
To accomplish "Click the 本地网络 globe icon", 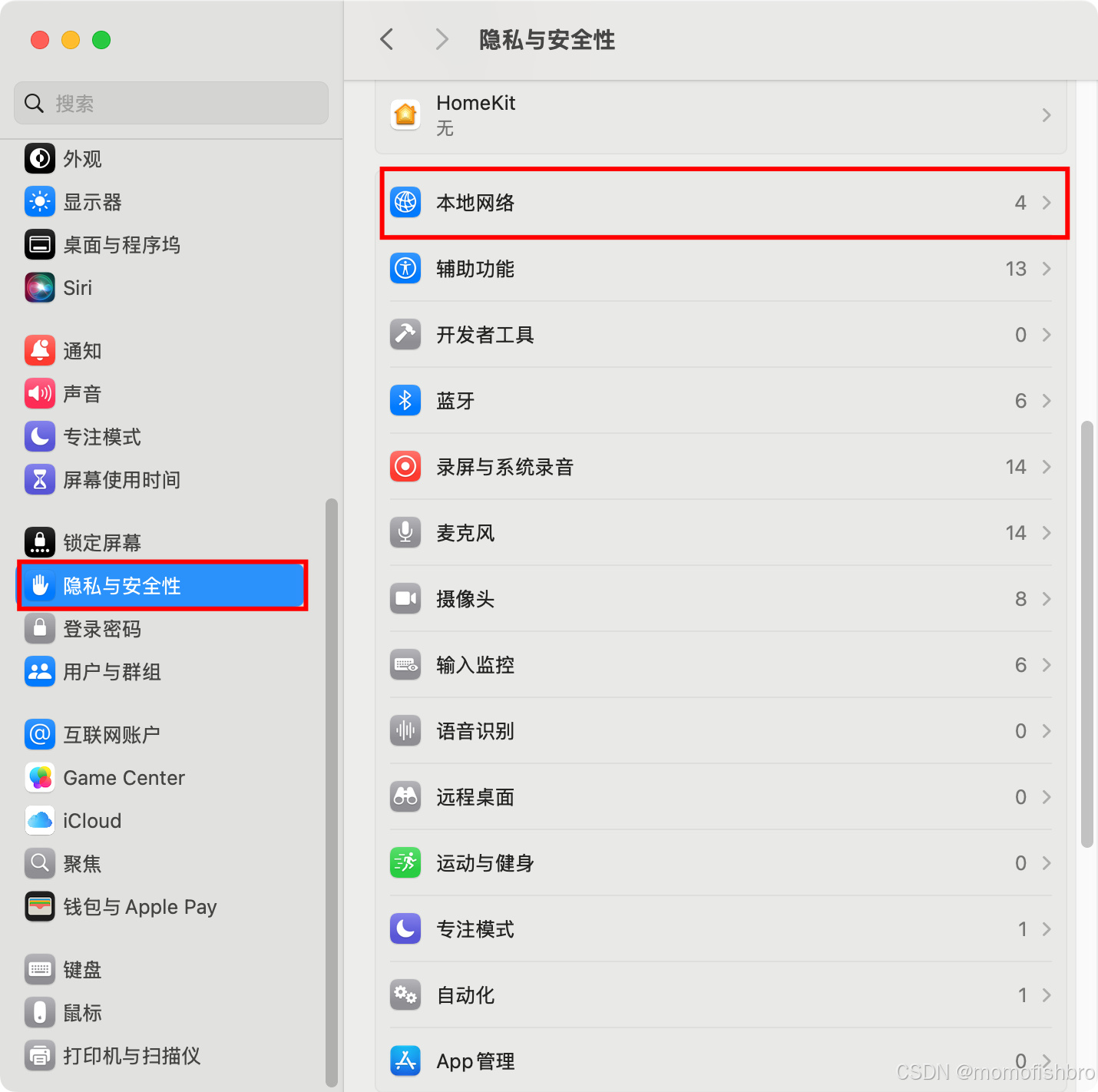I will pos(405,203).
